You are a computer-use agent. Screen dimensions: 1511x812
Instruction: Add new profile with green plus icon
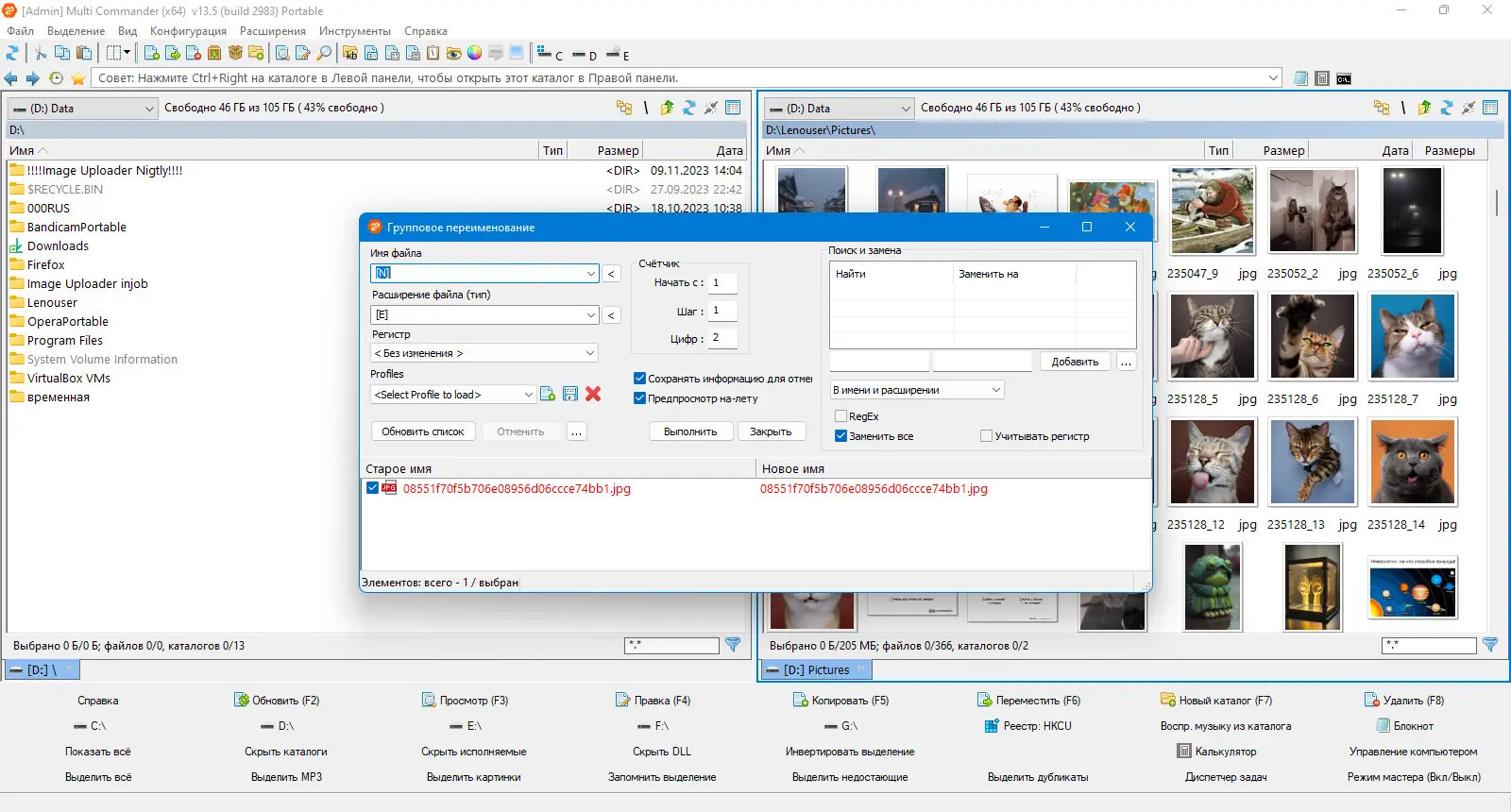[548, 394]
